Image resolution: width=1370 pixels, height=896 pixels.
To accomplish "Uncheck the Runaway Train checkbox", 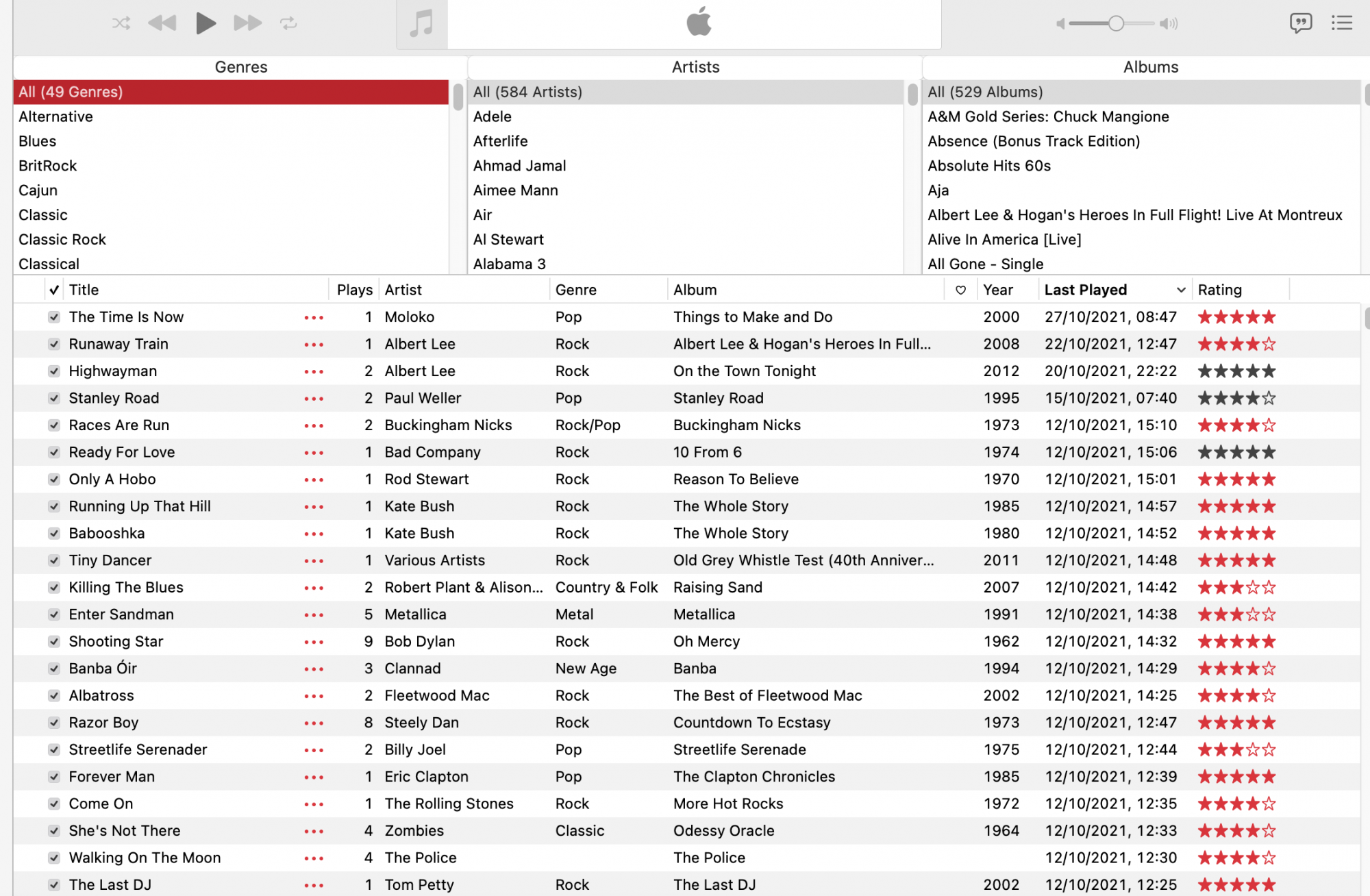I will 54,344.
